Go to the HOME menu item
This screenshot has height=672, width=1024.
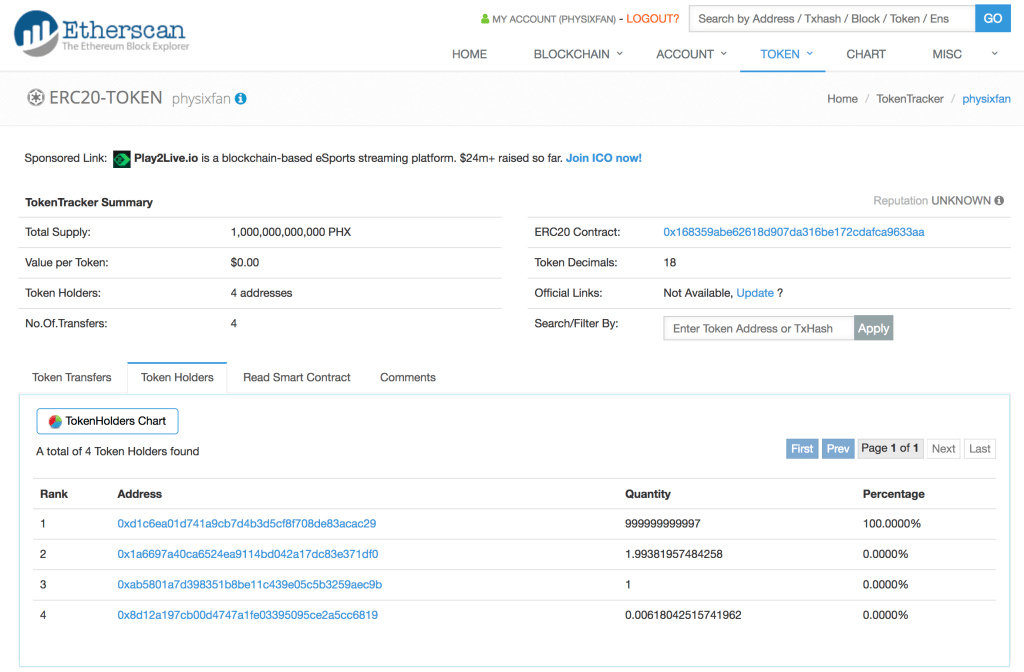(470, 54)
